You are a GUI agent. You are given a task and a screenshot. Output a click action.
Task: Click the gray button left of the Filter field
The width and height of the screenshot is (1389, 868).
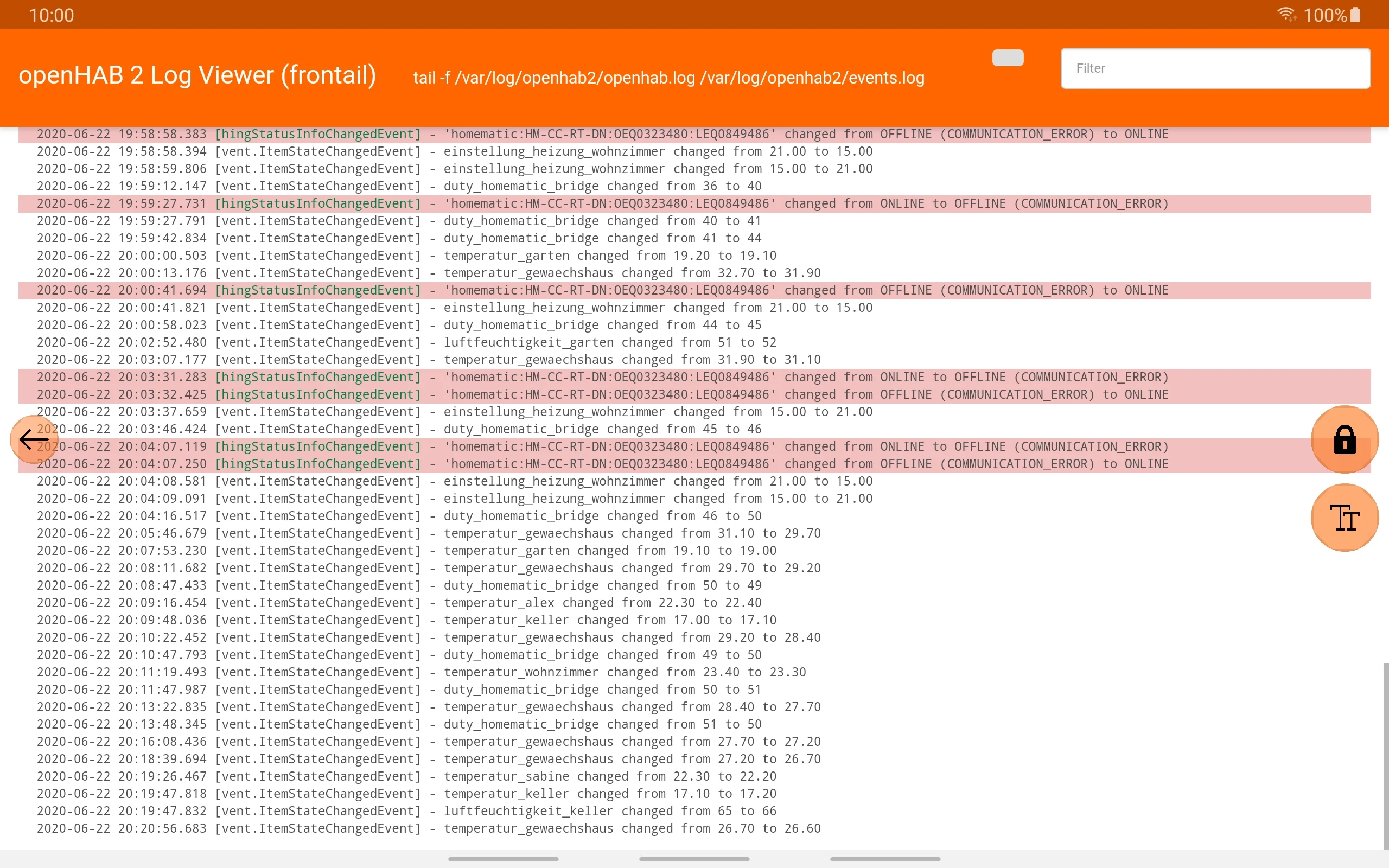pos(1008,58)
